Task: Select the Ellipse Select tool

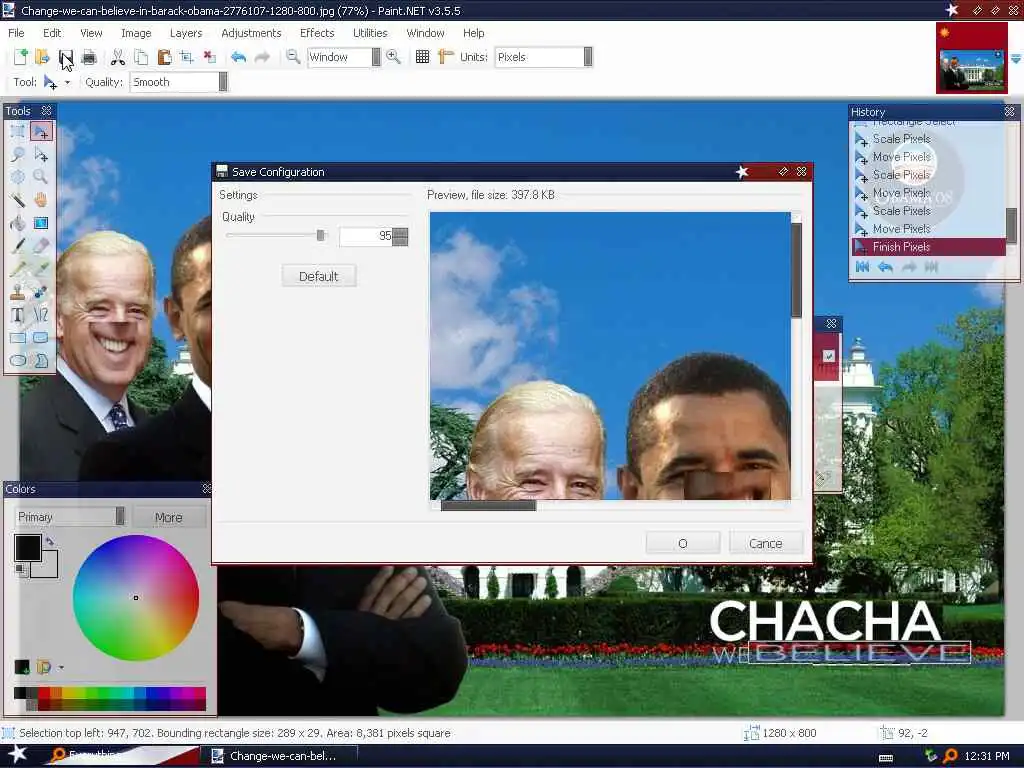Action: [18, 177]
